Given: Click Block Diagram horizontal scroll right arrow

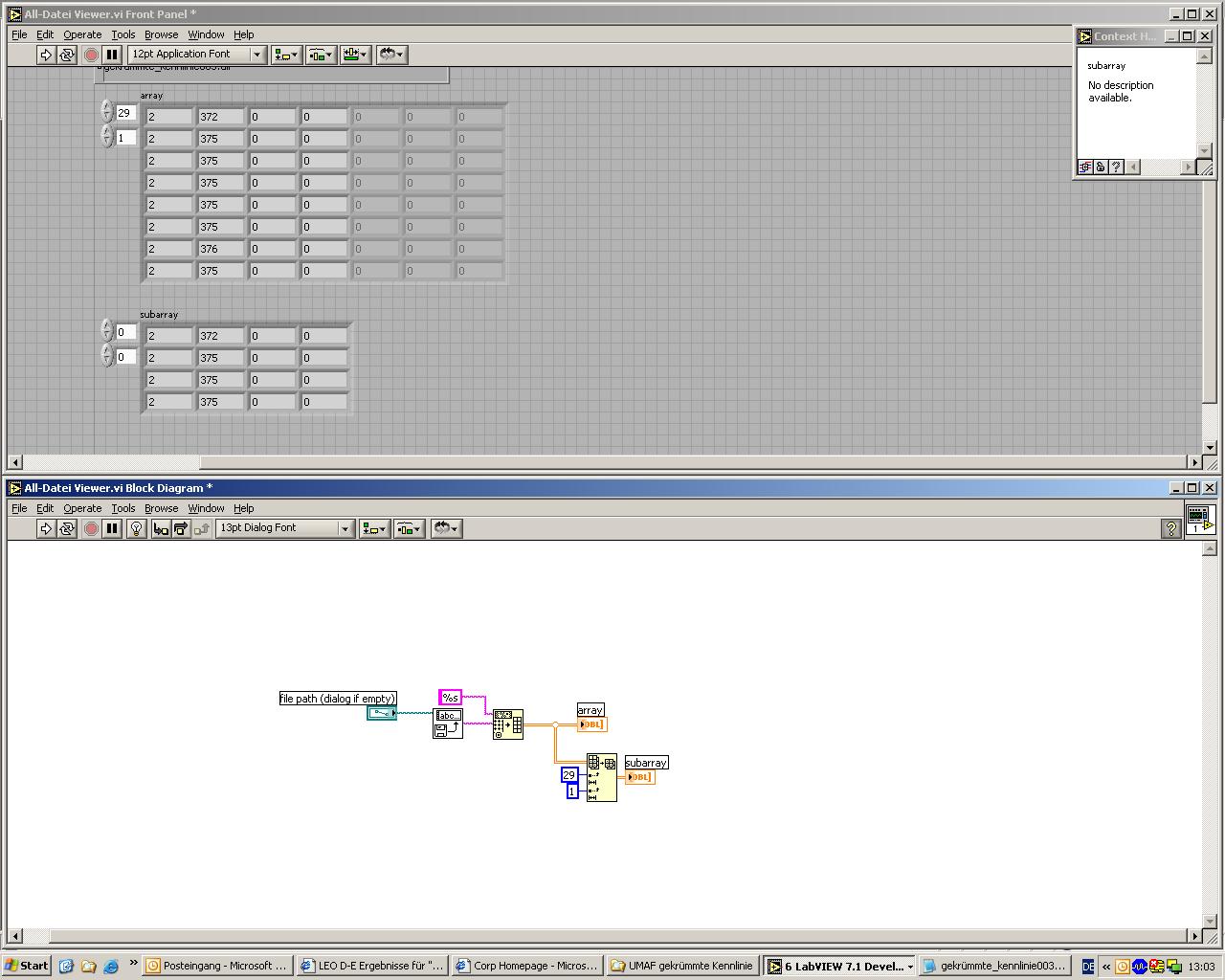Looking at the screenshot, I should [x=1194, y=936].
